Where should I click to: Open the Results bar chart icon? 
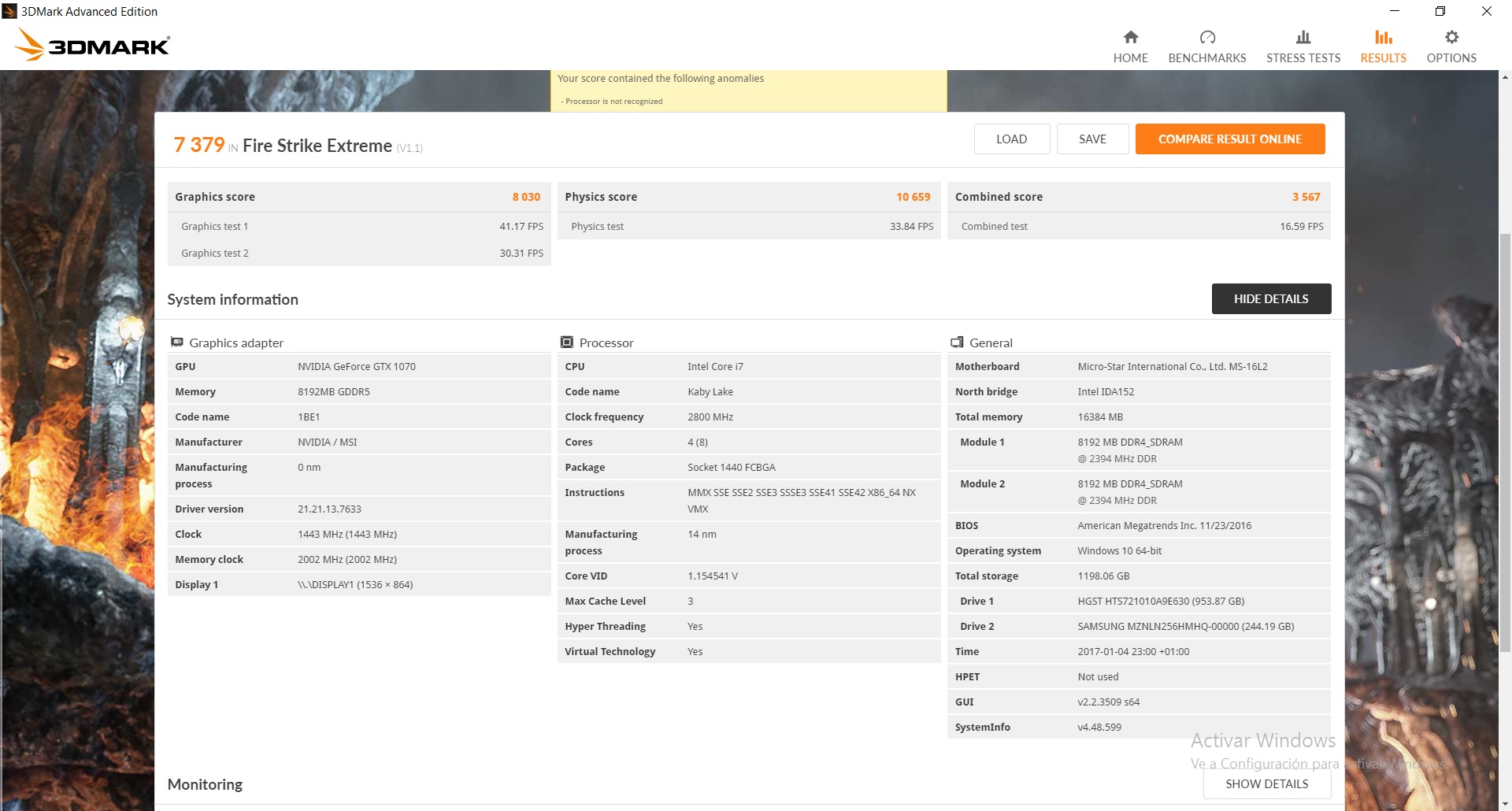[1383, 37]
